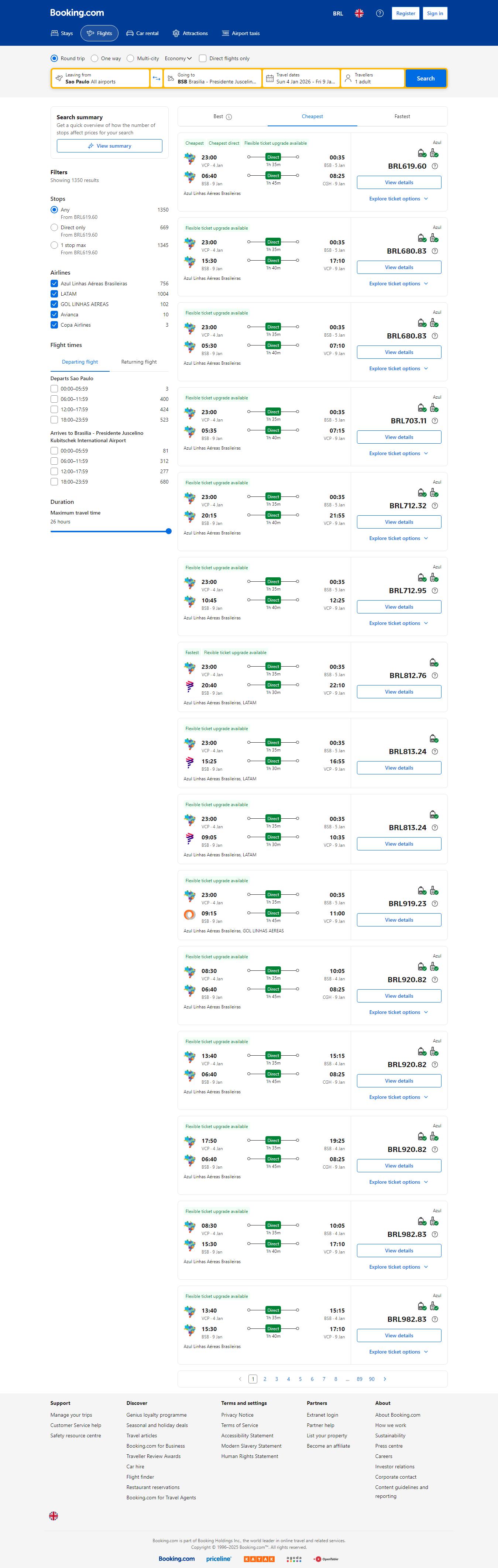
Task: Expand Explore ticket options for BRL619.60 flight
Action: pyautogui.click(x=399, y=199)
